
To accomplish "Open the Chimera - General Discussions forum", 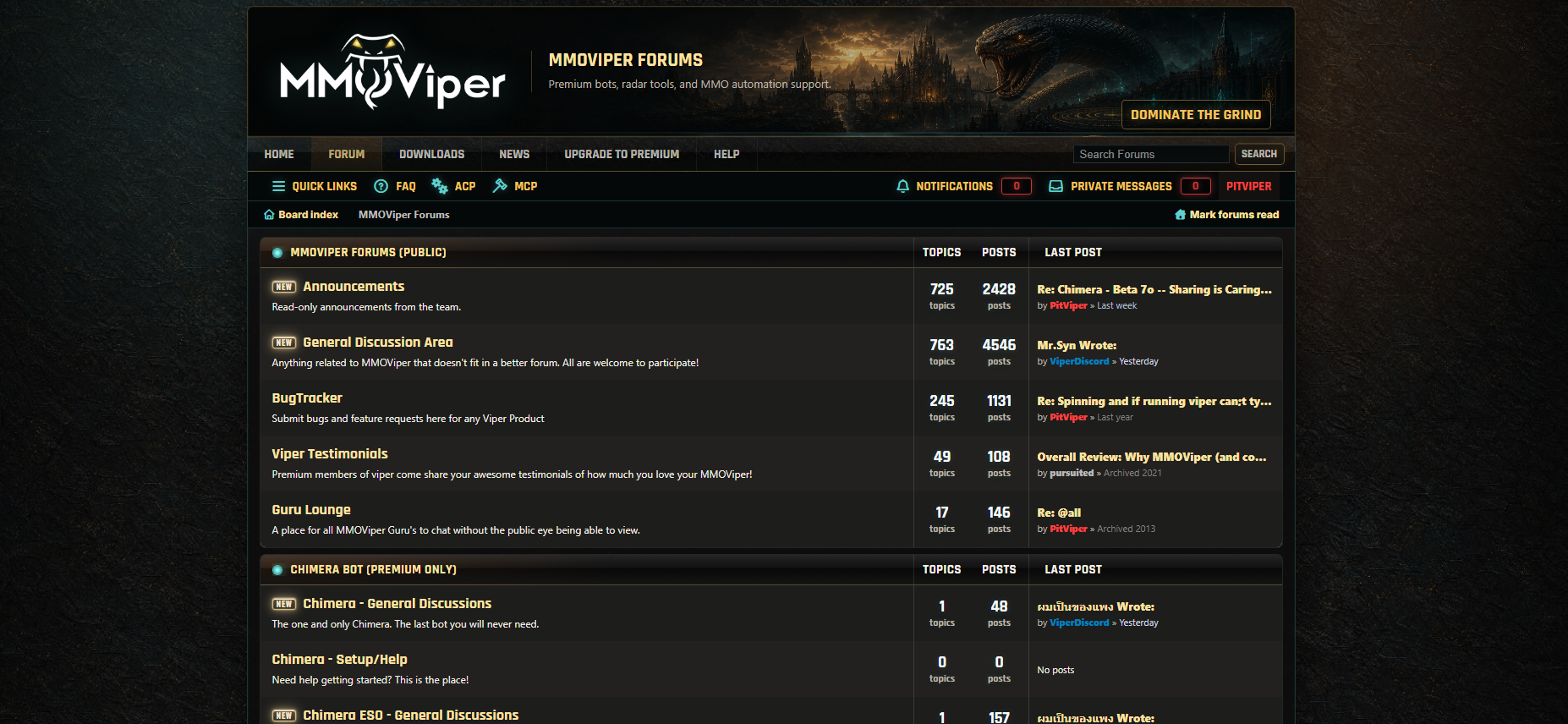I will [x=397, y=604].
